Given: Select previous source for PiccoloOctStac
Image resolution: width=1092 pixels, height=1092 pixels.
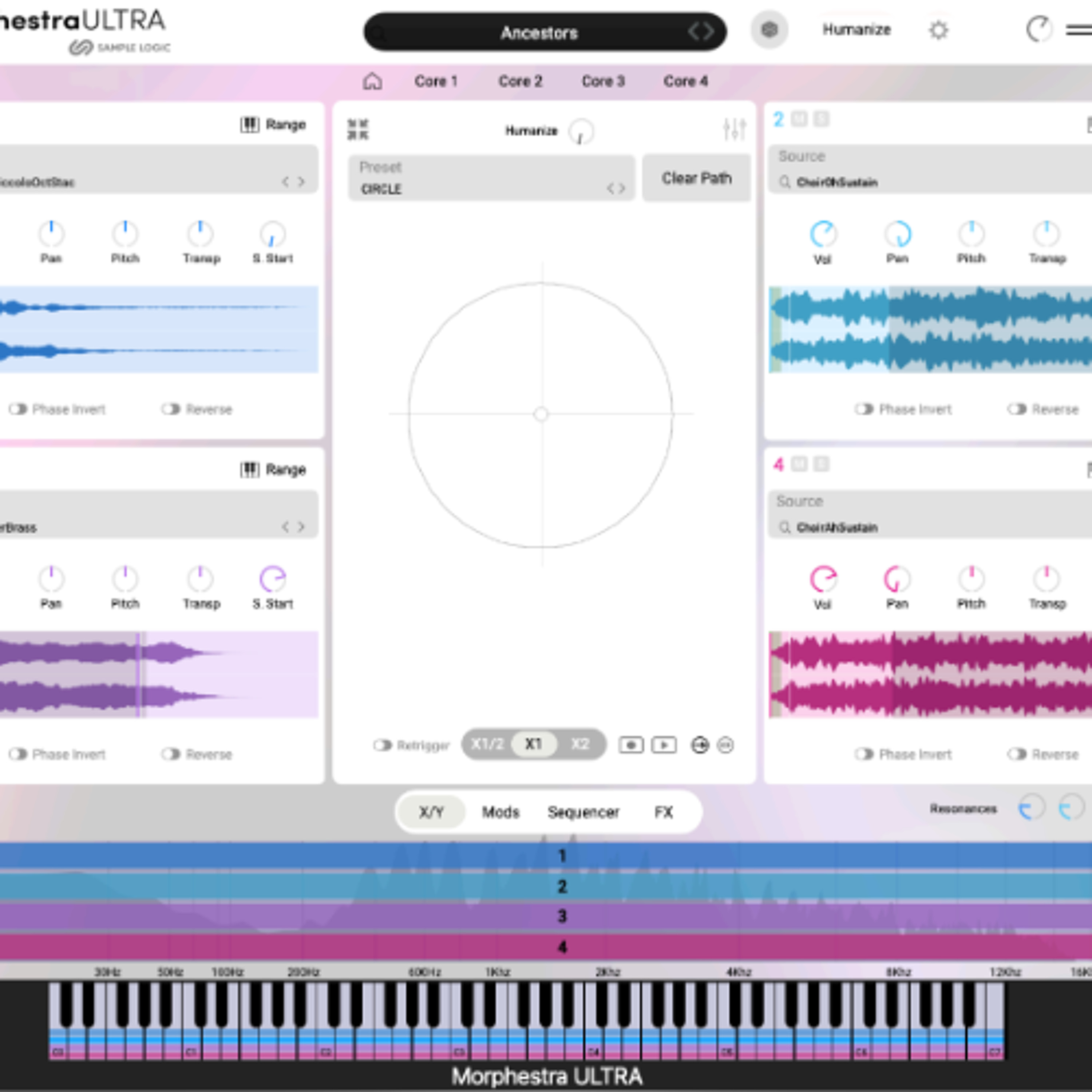Looking at the screenshot, I should point(285,181).
